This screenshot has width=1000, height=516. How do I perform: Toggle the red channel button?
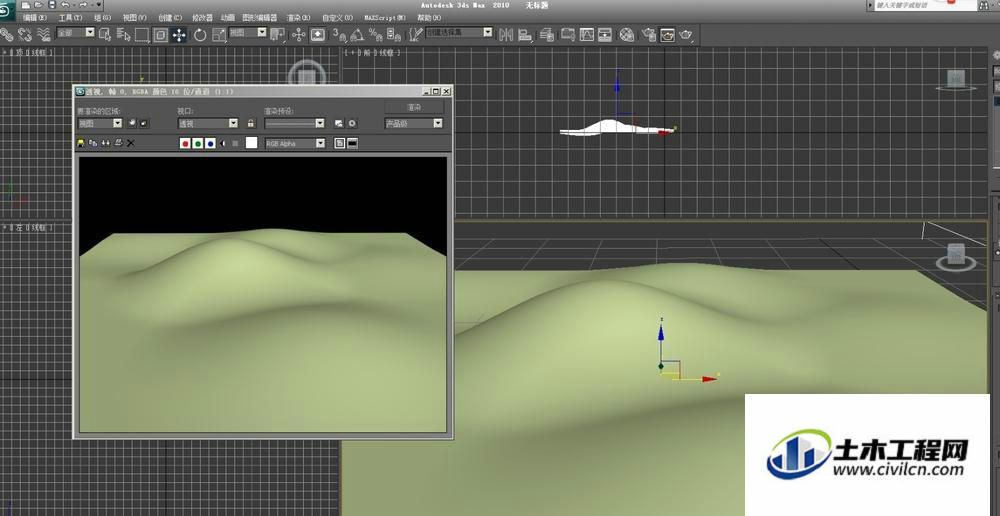pyautogui.click(x=185, y=144)
